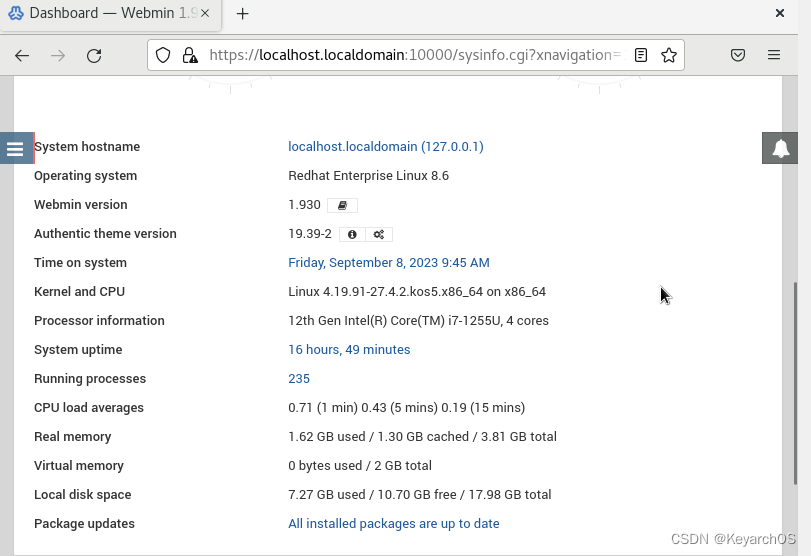Click the address bar URL field
The height and width of the screenshot is (556, 811).
coord(416,55)
